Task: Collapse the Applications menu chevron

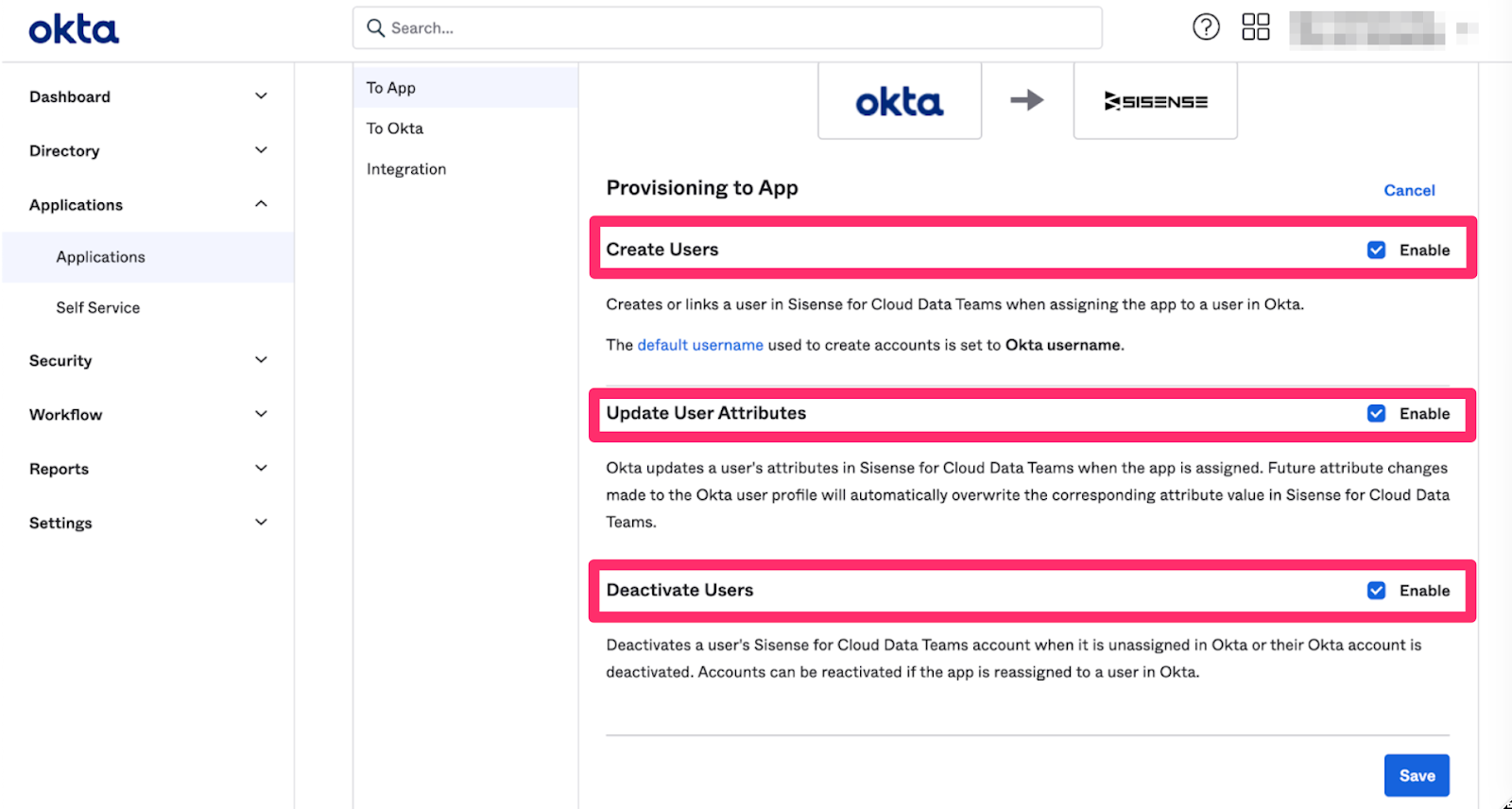Action: point(261,204)
